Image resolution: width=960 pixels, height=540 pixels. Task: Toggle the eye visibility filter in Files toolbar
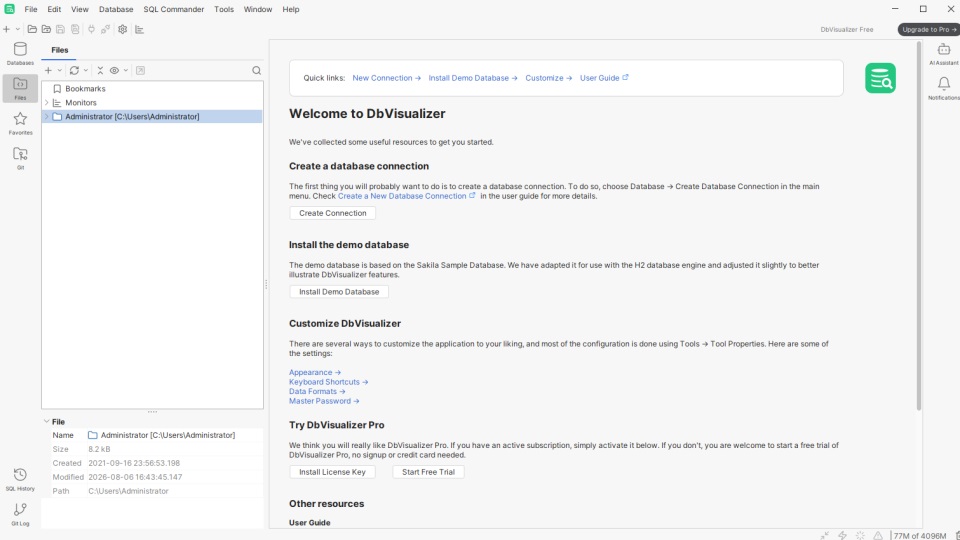[114, 70]
